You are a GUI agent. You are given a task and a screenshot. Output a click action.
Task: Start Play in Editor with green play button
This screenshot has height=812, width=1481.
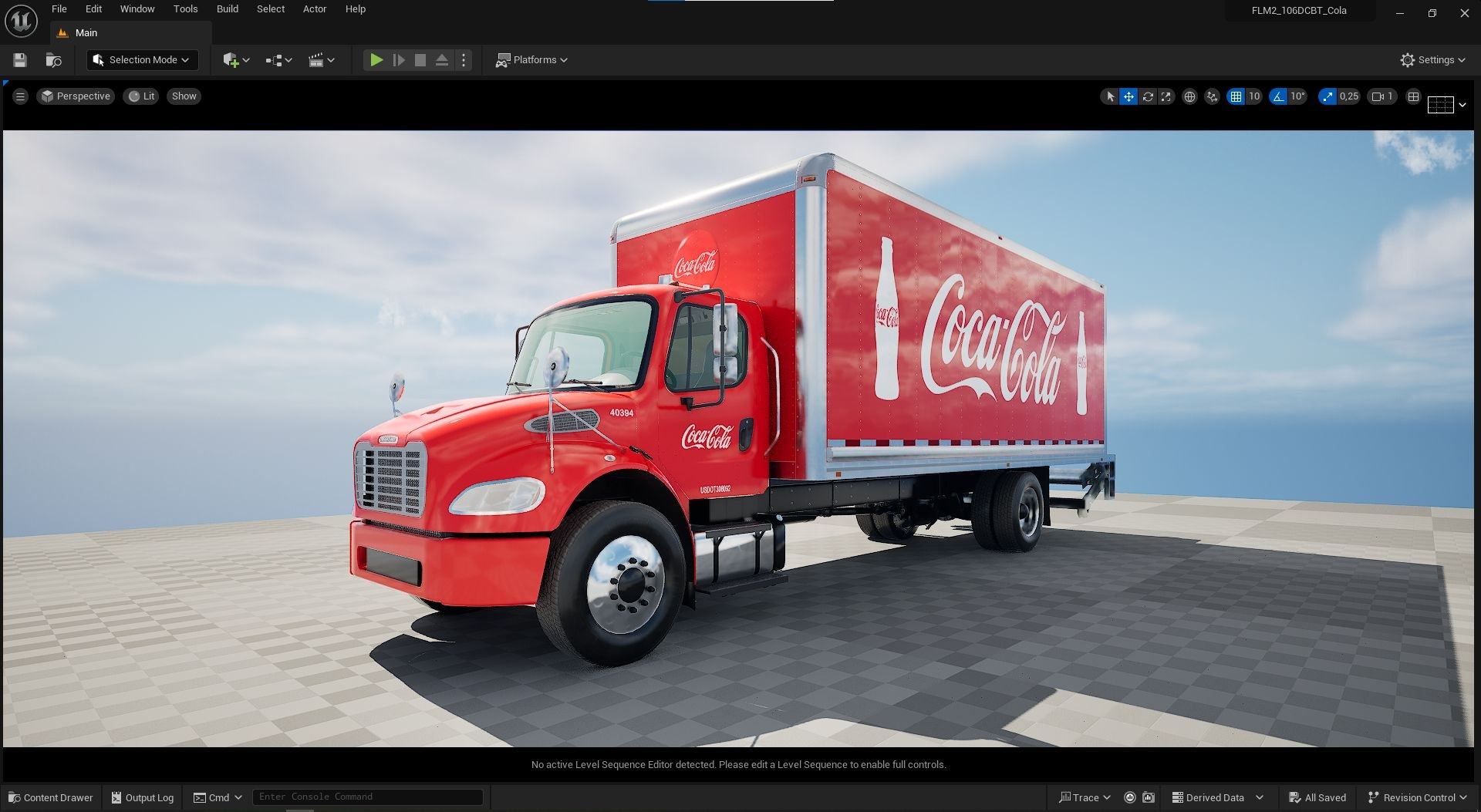tap(376, 60)
